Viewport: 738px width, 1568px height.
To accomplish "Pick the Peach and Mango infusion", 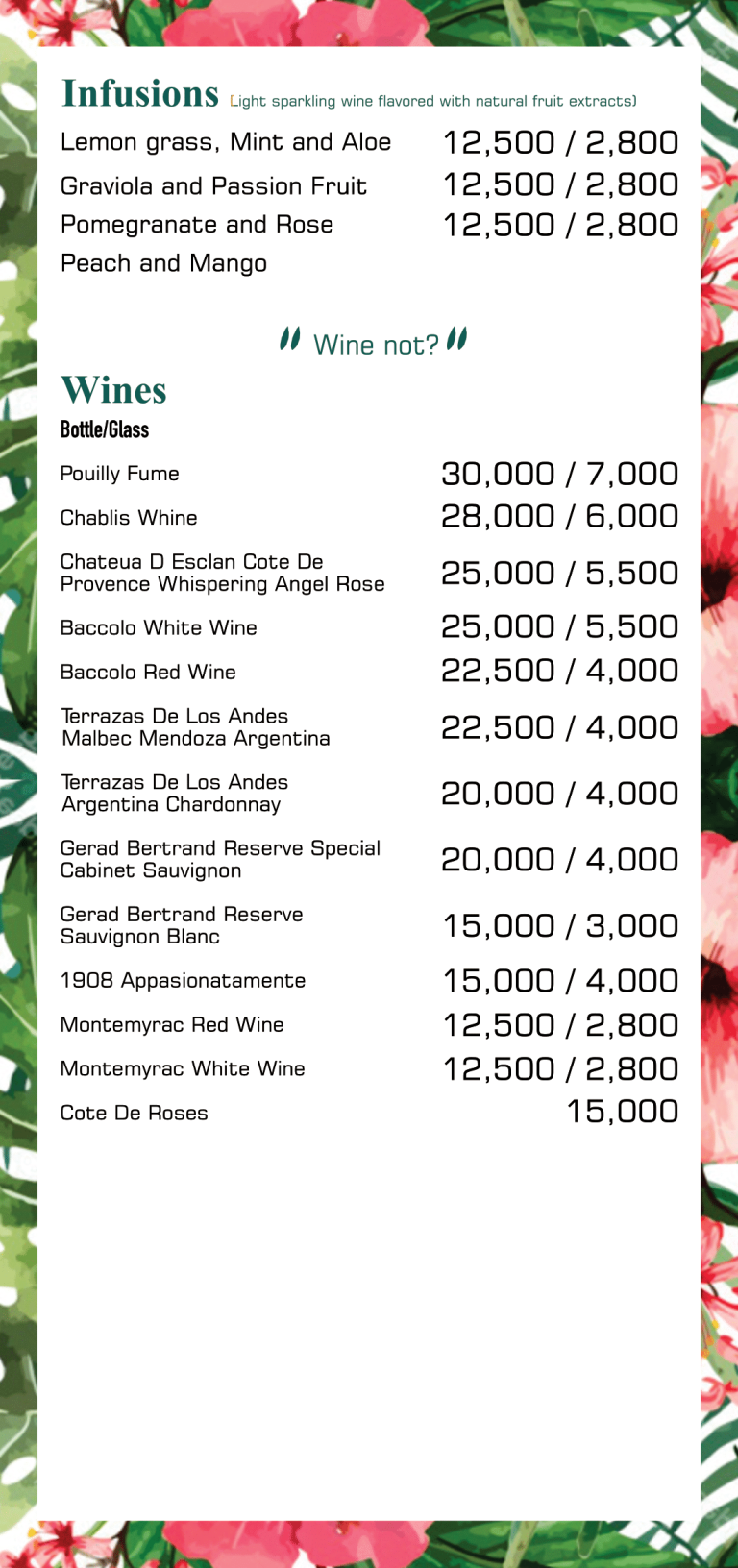I will pyautogui.click(x=163, y=263).
